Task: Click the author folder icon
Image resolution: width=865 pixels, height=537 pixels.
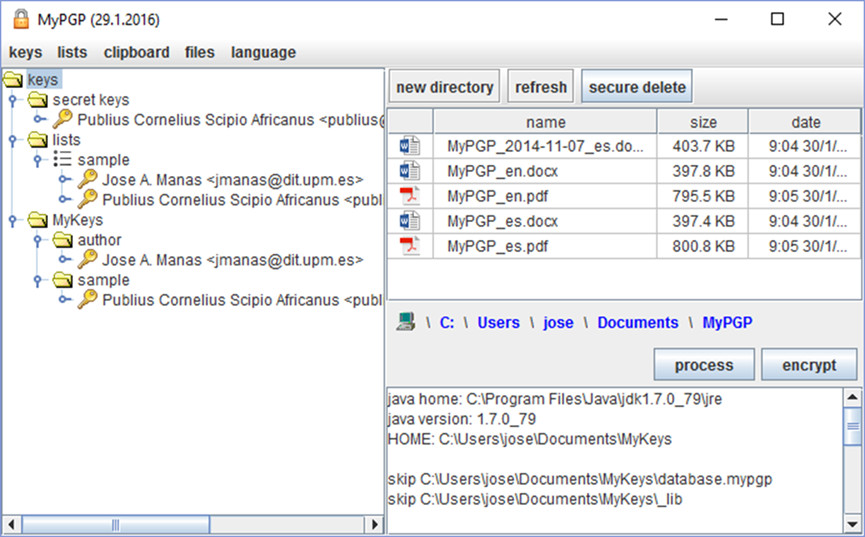Action: coord(63,240)
